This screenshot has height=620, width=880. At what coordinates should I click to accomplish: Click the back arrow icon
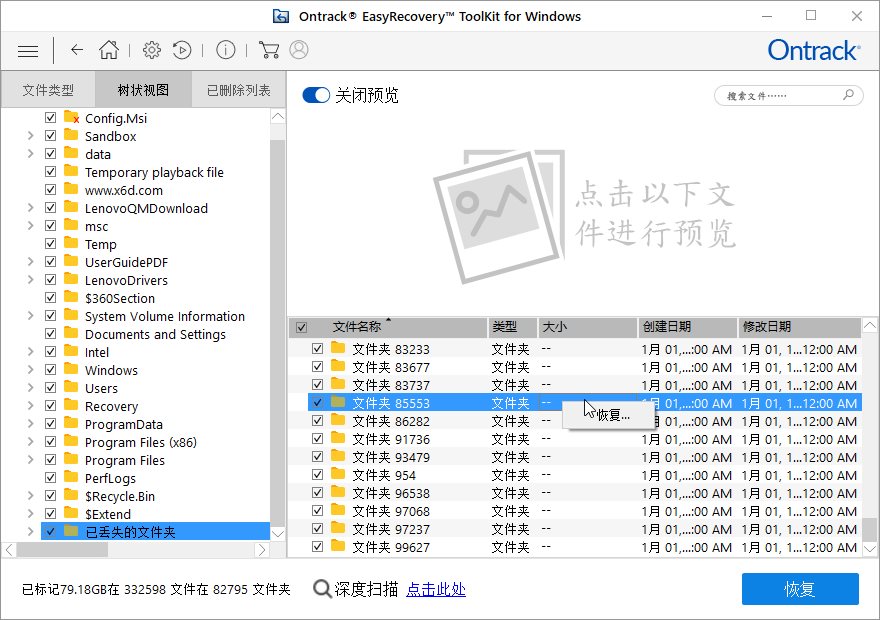pyautogui.click(x=76, y=50)
